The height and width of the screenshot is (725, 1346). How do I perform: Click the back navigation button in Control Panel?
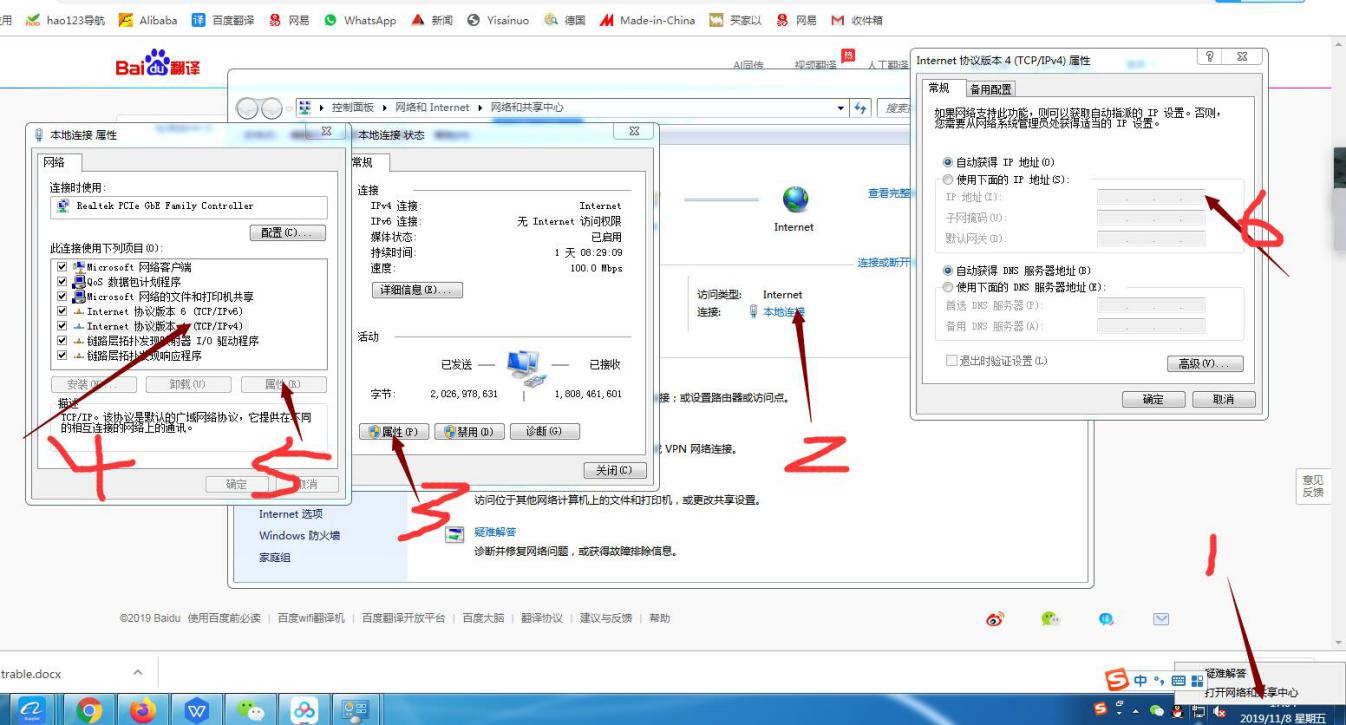pyautogui.click(x=246, y=108)
